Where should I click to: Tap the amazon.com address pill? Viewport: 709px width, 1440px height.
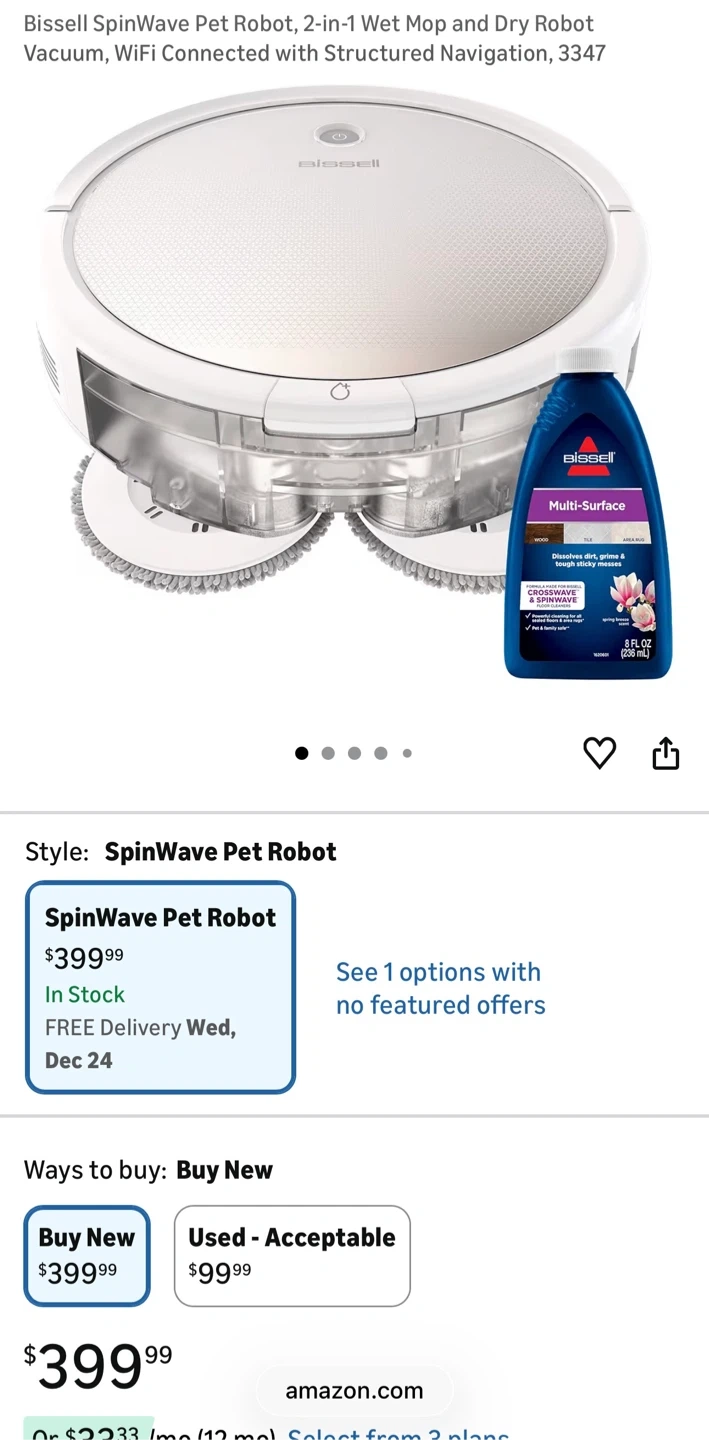coord(354,1391)
